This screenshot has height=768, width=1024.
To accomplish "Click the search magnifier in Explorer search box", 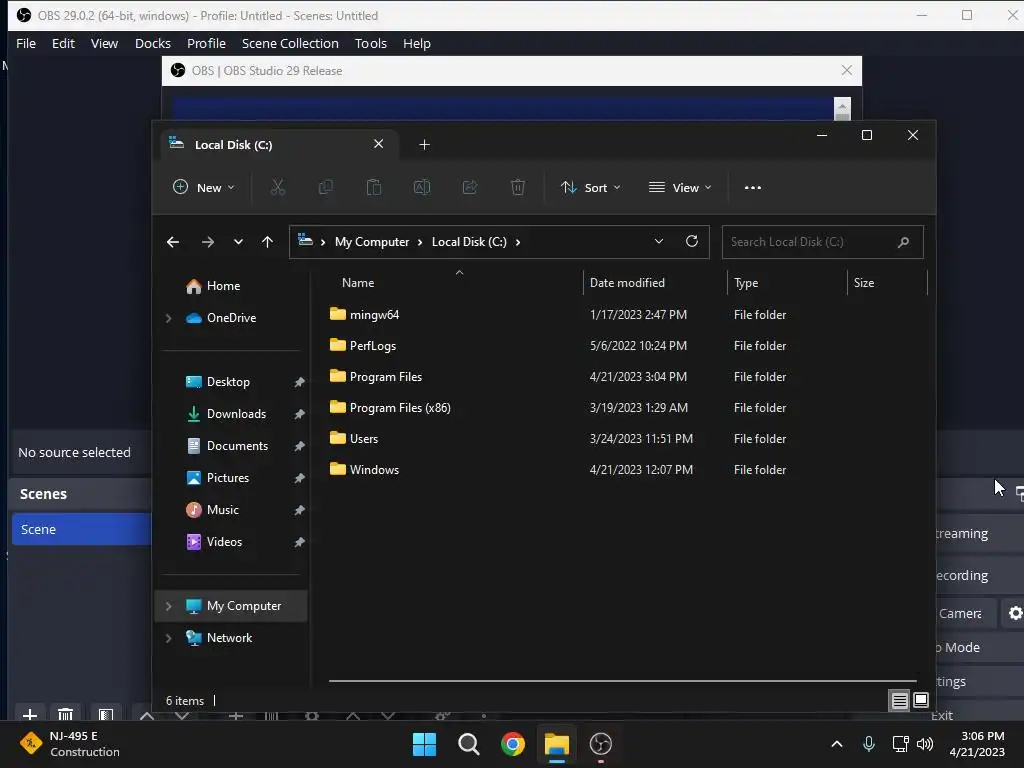I will [x=903, y=242].
